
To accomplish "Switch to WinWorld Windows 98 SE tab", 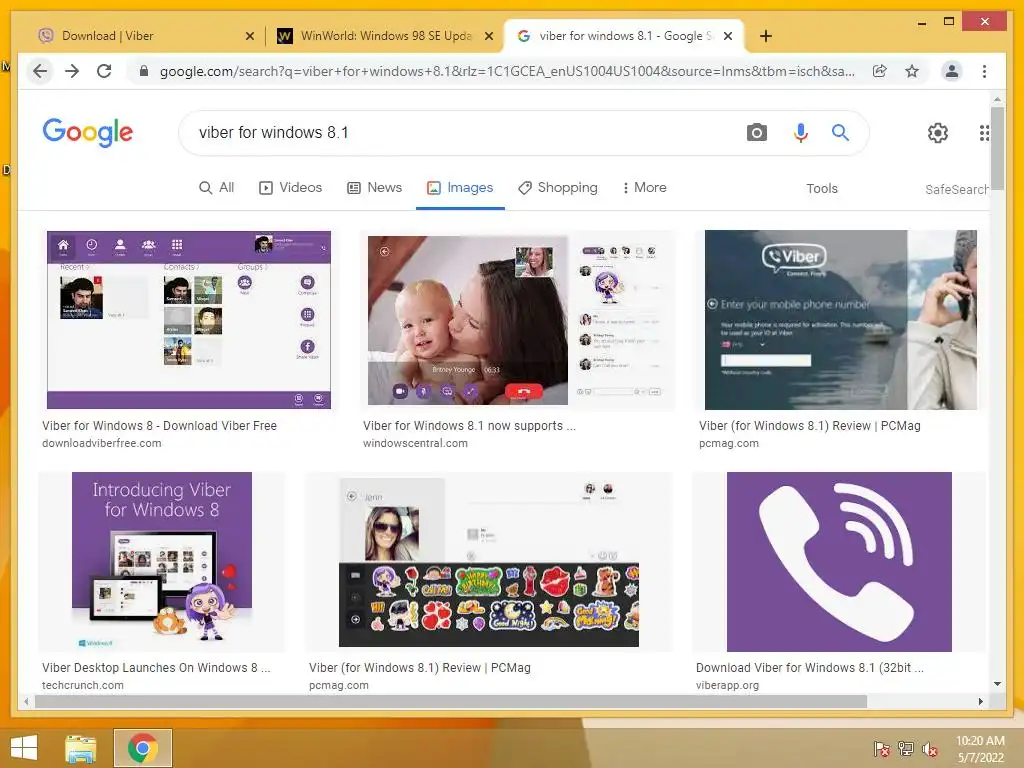I will click(x=385, y=36).
